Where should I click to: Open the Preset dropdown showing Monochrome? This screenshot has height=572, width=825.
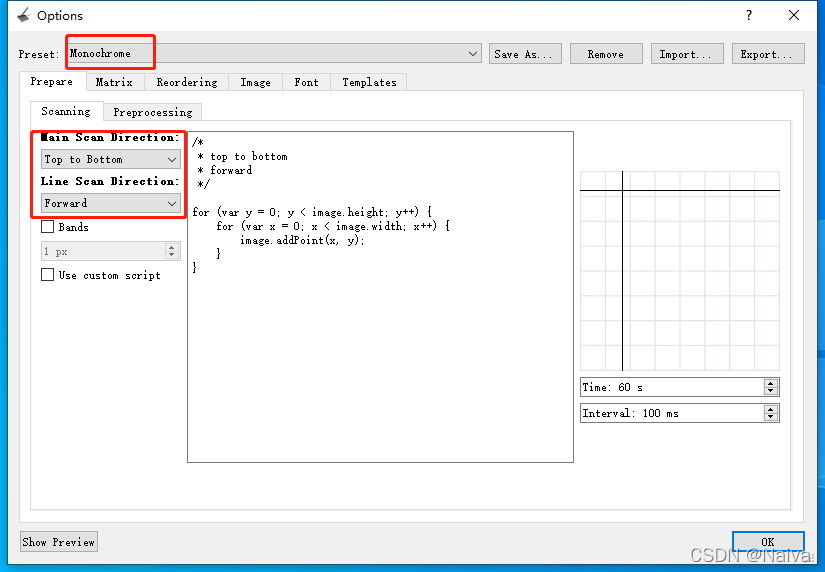coord(274,54)
